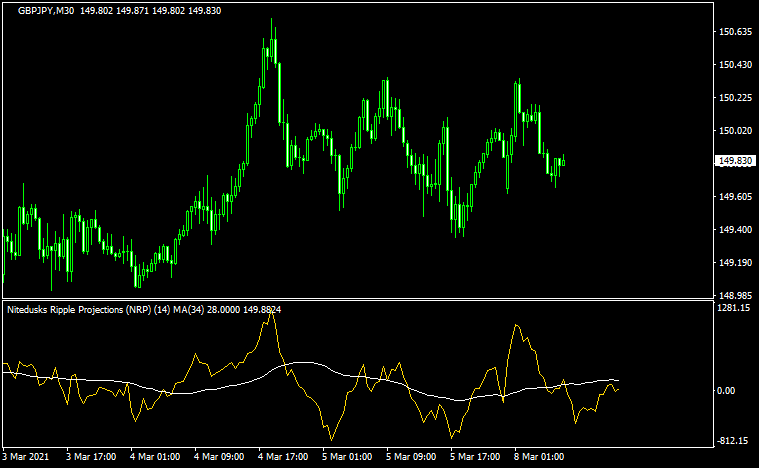
Task: Click the Nitedusks Ripple Projections indicator label
Action: point(80,310)
